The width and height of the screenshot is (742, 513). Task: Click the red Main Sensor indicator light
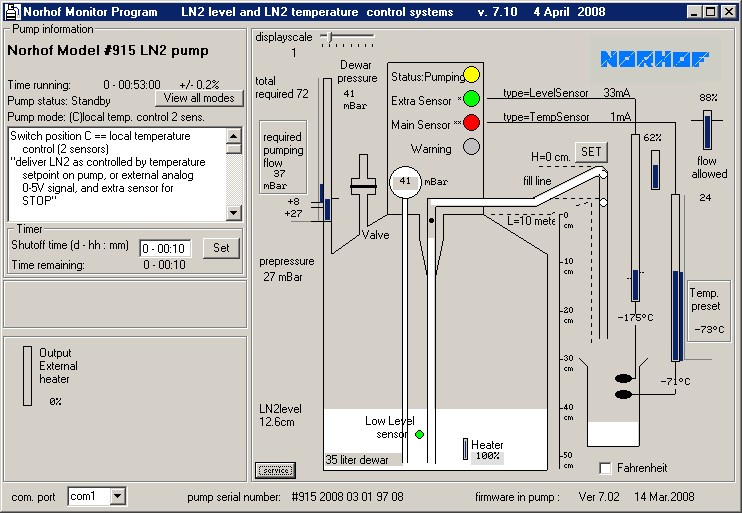[471, 123]
